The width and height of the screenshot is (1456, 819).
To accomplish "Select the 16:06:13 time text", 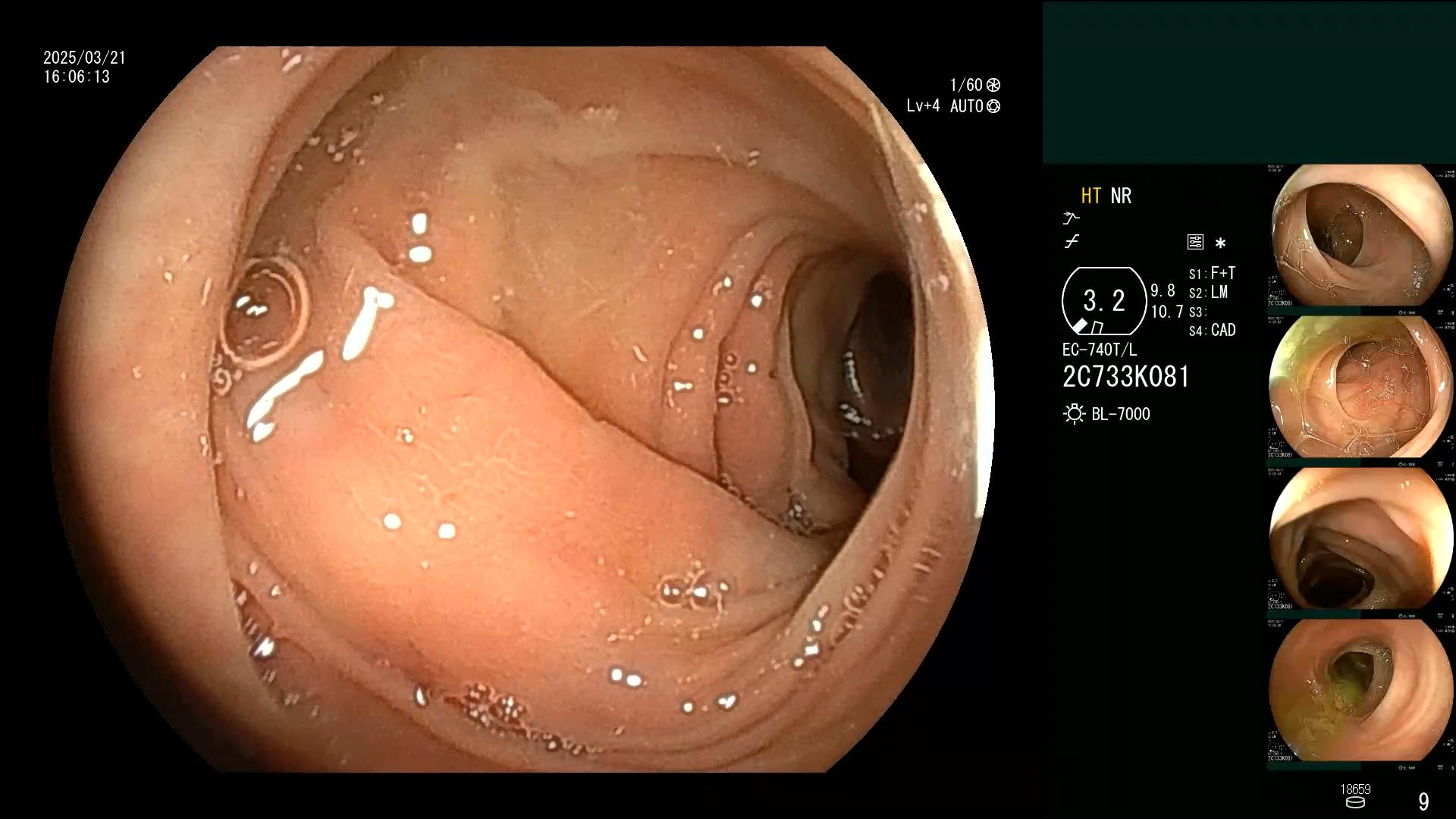I will pyautogui.click(x=77, y=77).
